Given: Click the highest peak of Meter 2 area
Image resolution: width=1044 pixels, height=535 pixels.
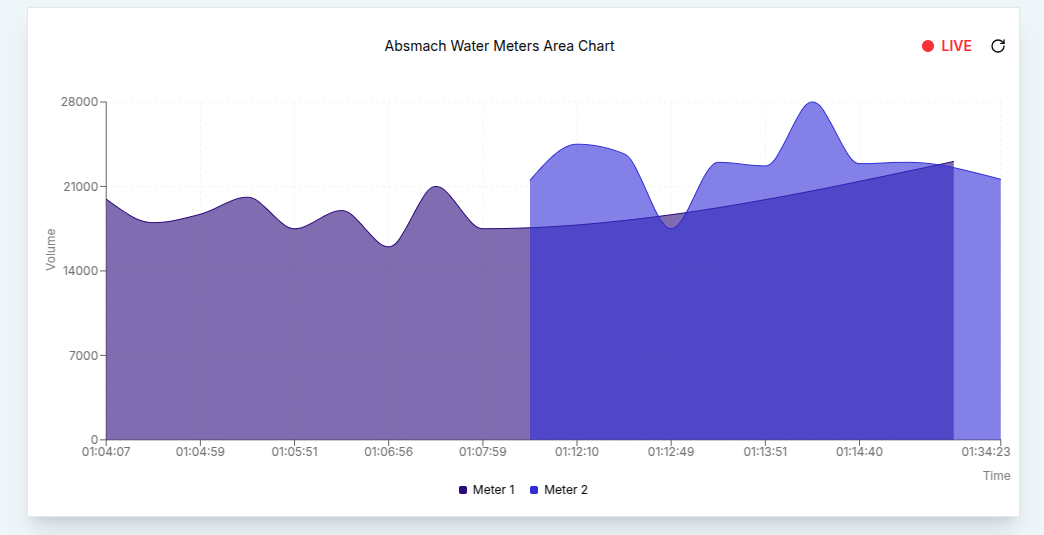Looking at the screenshot, I should click(813, 103).
